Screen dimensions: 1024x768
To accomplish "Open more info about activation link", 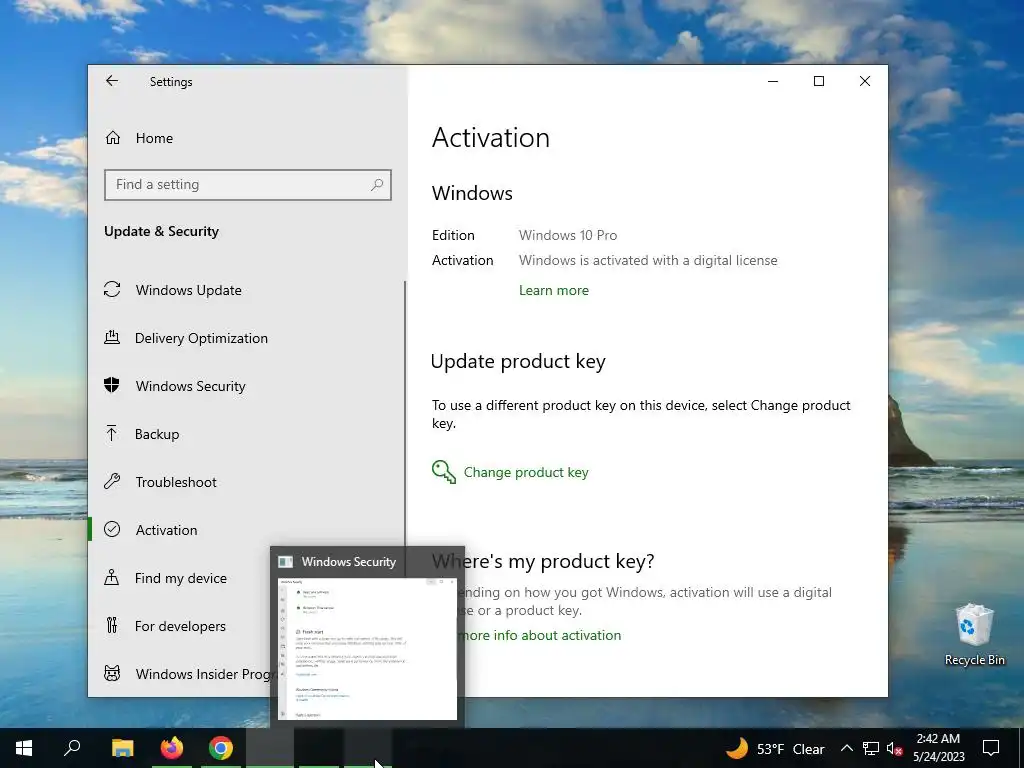I will [x=539, y=635].
